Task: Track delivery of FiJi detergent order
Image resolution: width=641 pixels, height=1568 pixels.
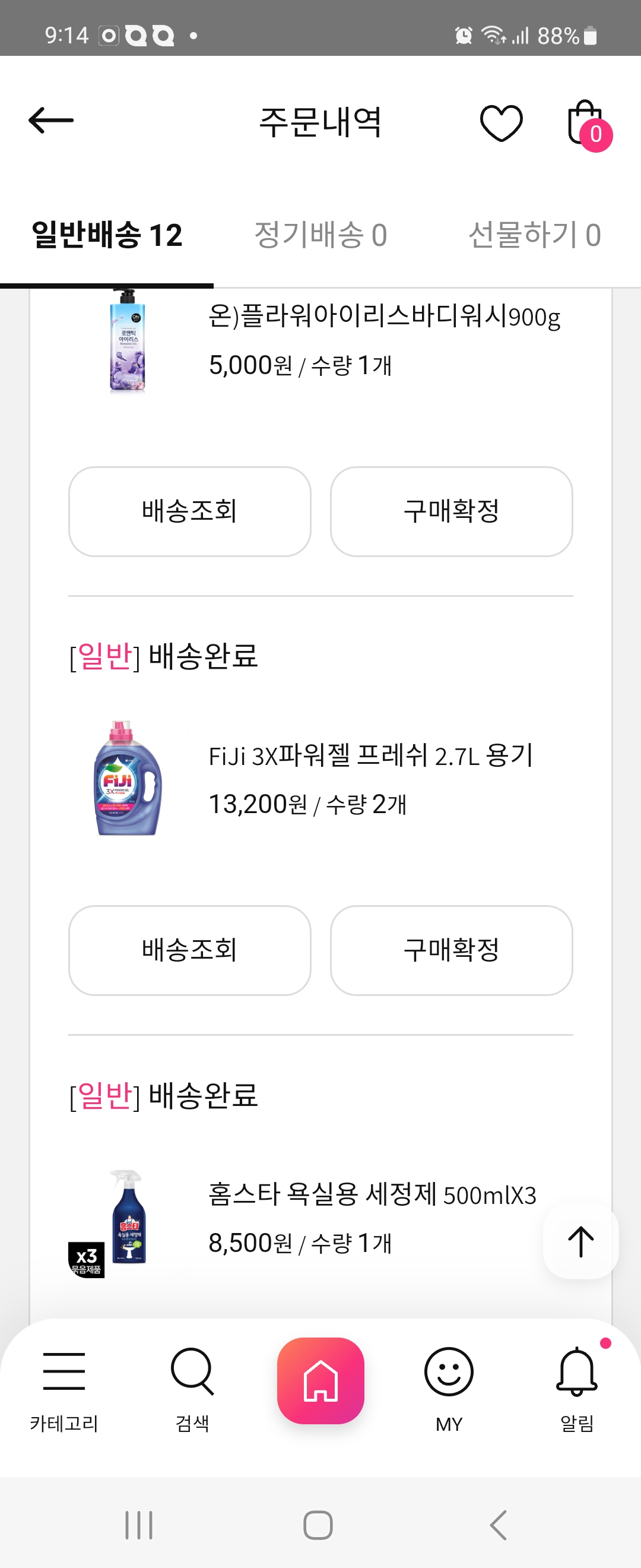Action: pyautogui.click(x=190, y=950)
